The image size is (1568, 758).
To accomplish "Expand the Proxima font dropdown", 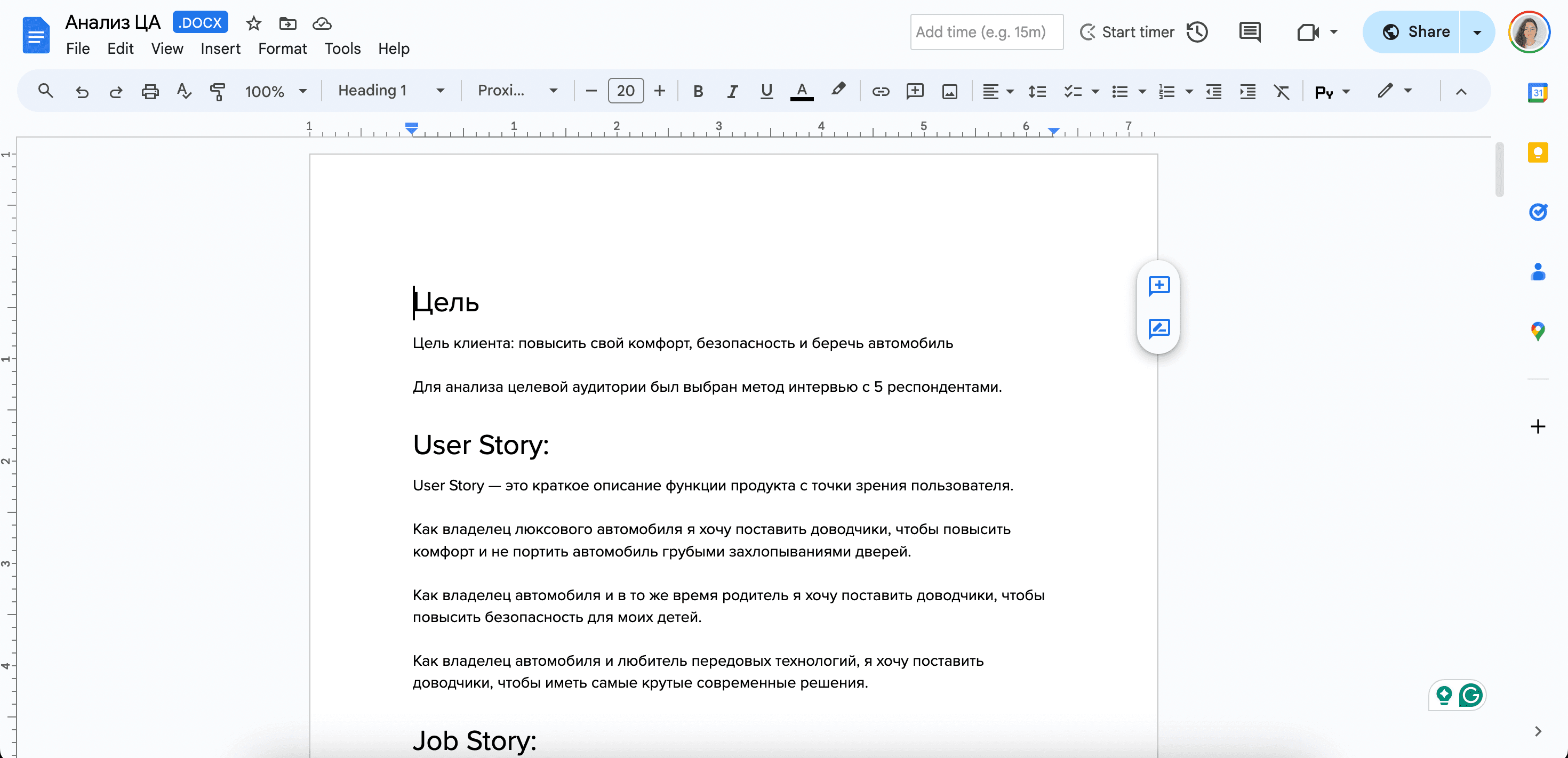I will pos(517,91).
